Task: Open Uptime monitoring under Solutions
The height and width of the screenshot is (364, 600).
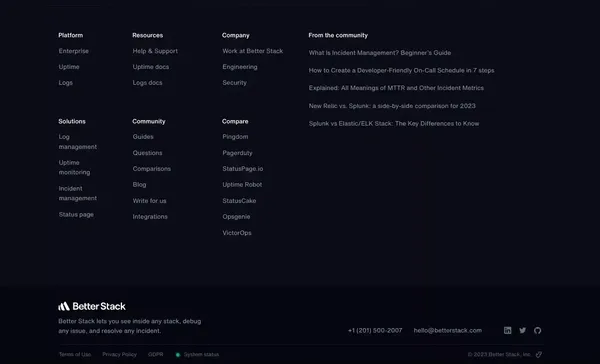Action: click(74, 167)
